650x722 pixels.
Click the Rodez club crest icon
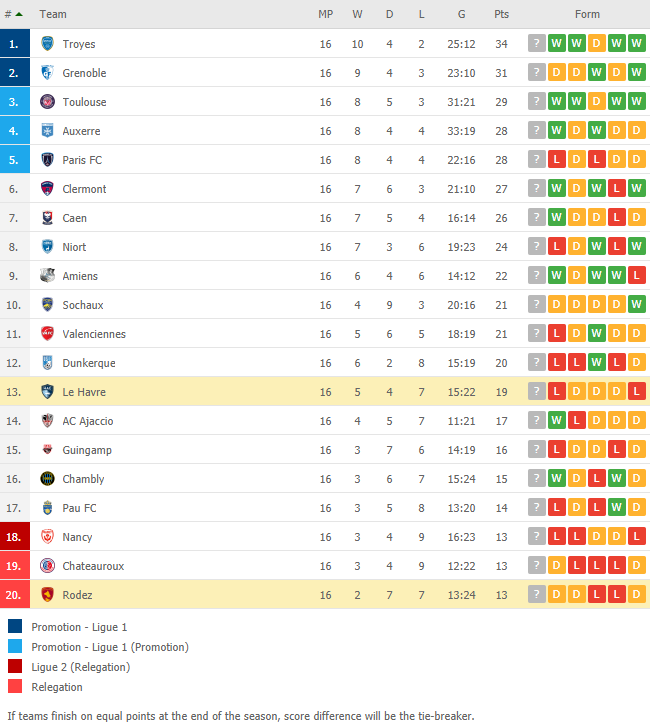click(47, 594)
